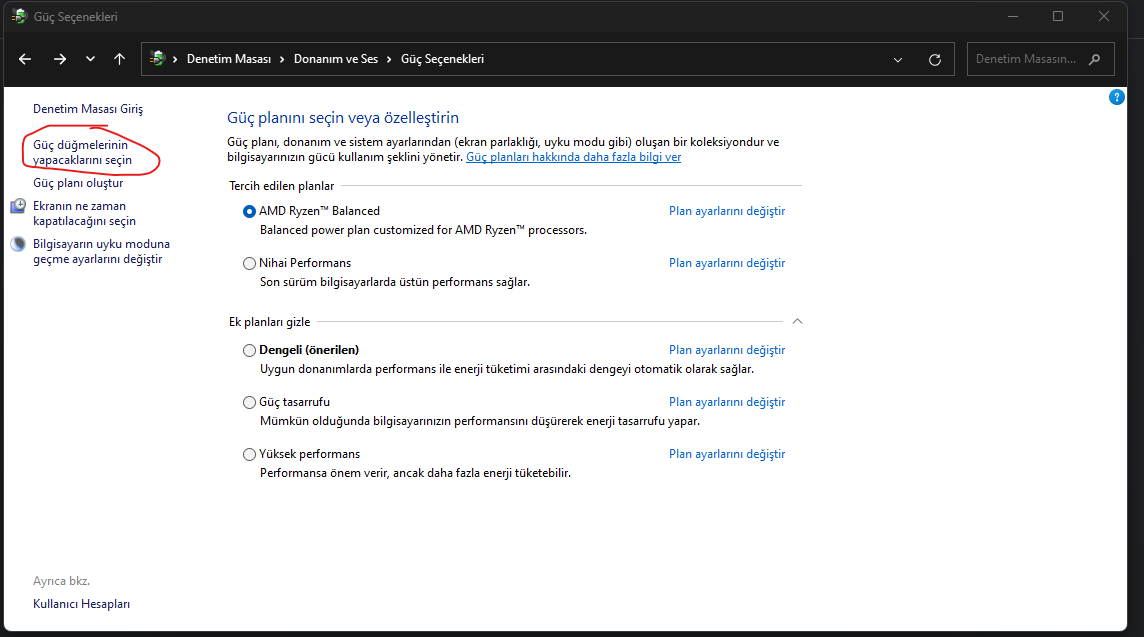
Task: Navigate to Denetim Masası breadcrumb
Action: (x=229, y=59)
